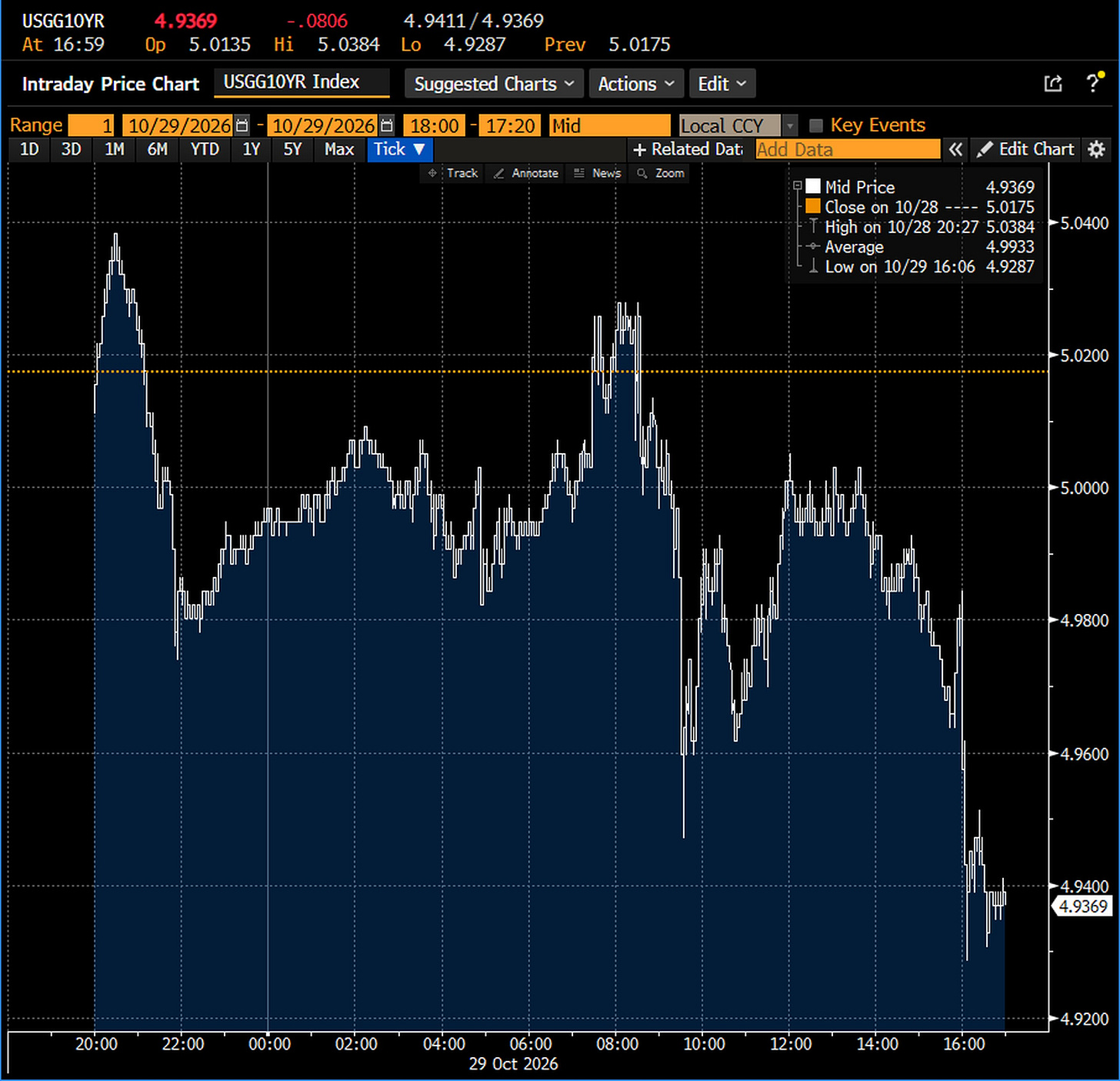The image size is (1120, 1081).
Task: Open the Actions dropdown menu
Action: 636,84
